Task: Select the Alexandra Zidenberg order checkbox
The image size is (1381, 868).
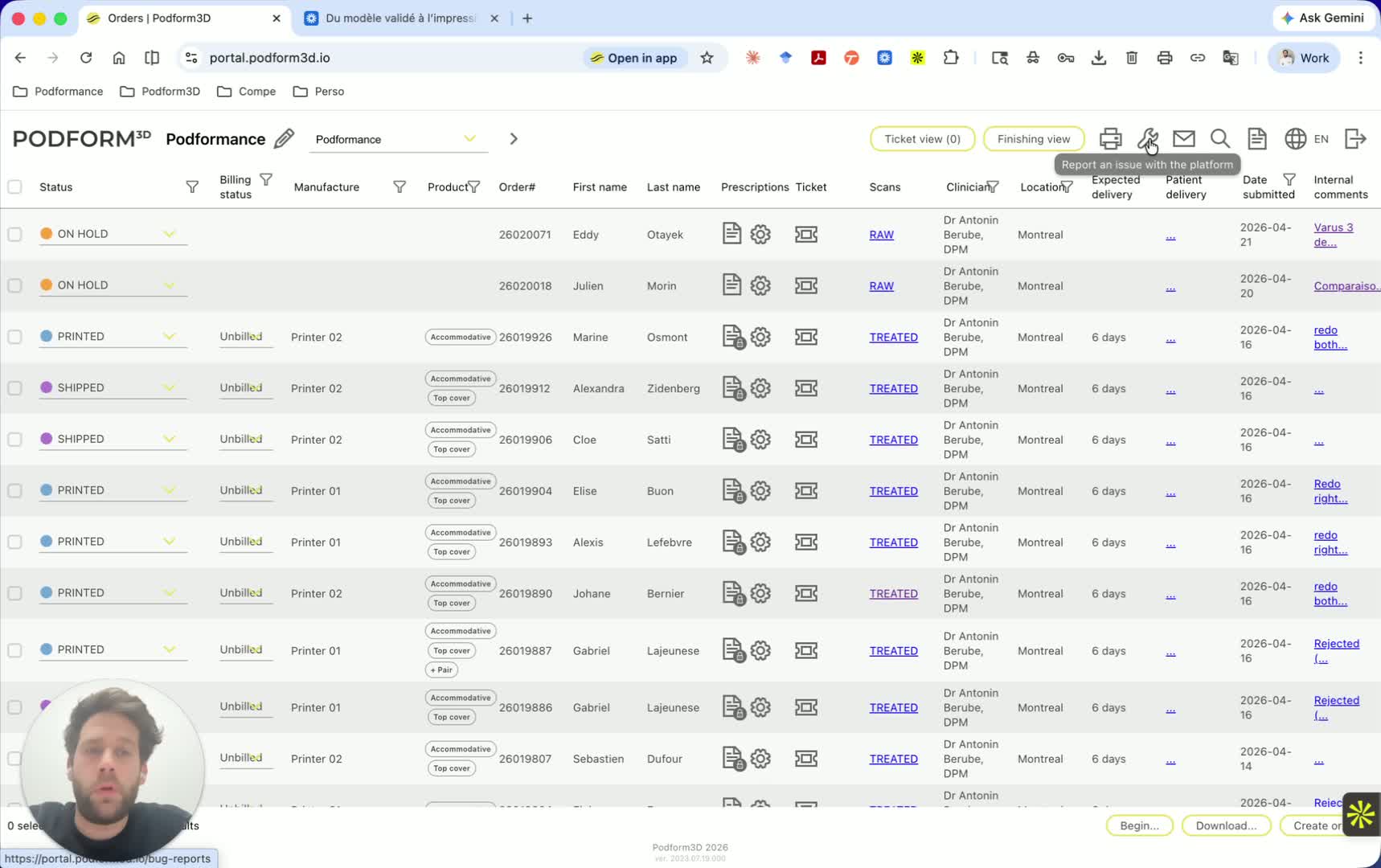Action: coord(14,388)
